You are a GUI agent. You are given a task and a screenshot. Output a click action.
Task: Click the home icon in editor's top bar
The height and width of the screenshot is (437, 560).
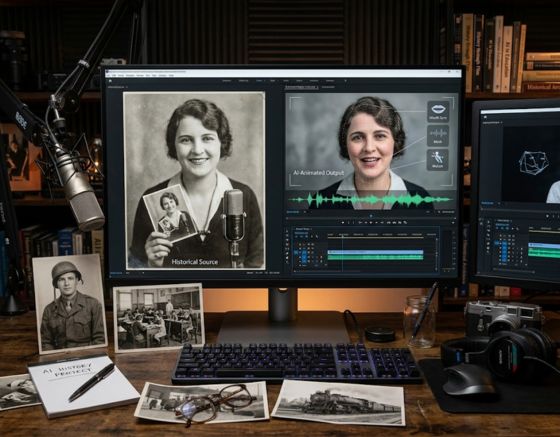(110, 81)
